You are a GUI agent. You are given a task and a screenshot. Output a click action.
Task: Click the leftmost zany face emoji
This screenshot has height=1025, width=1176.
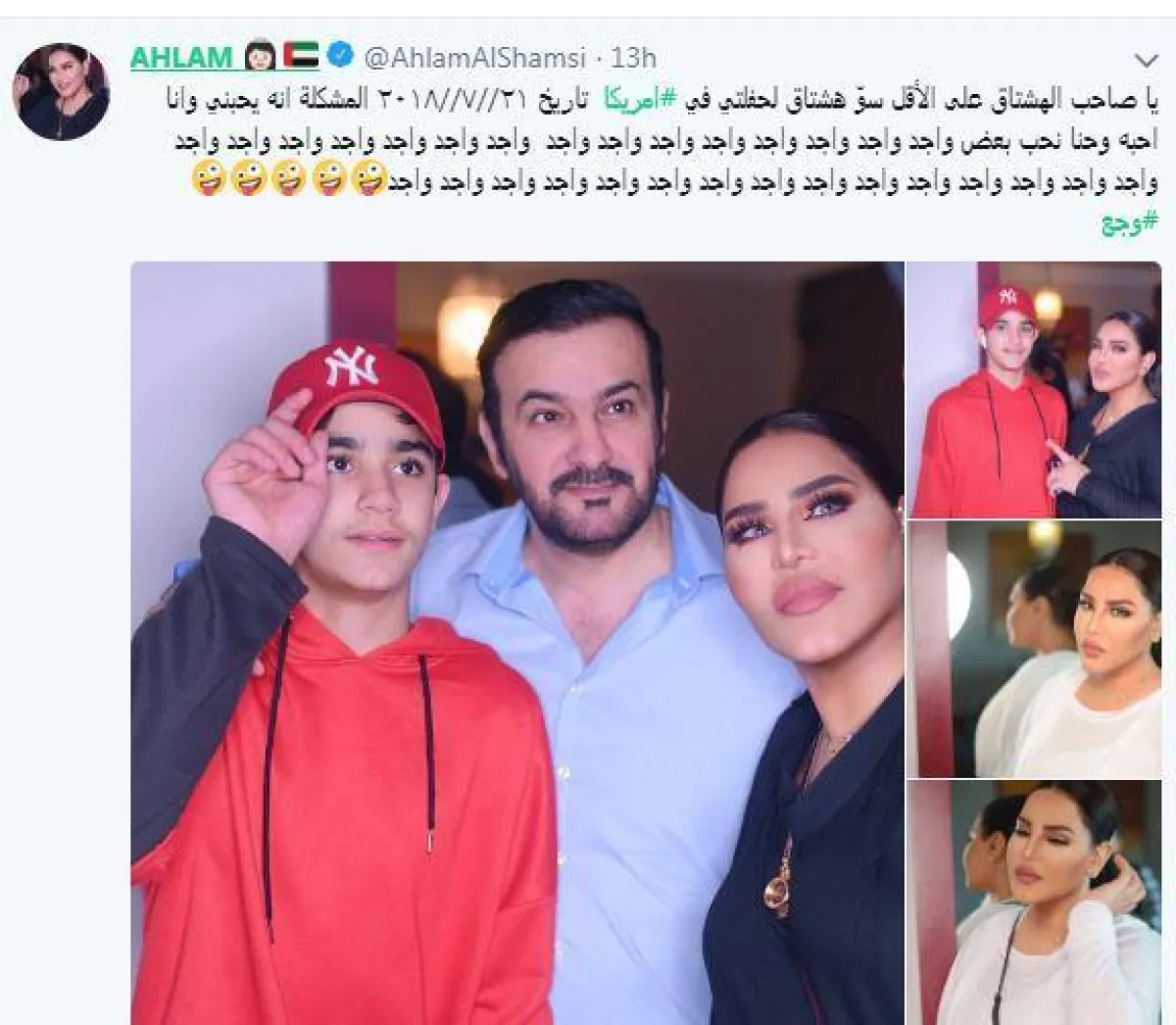(209, 179)
